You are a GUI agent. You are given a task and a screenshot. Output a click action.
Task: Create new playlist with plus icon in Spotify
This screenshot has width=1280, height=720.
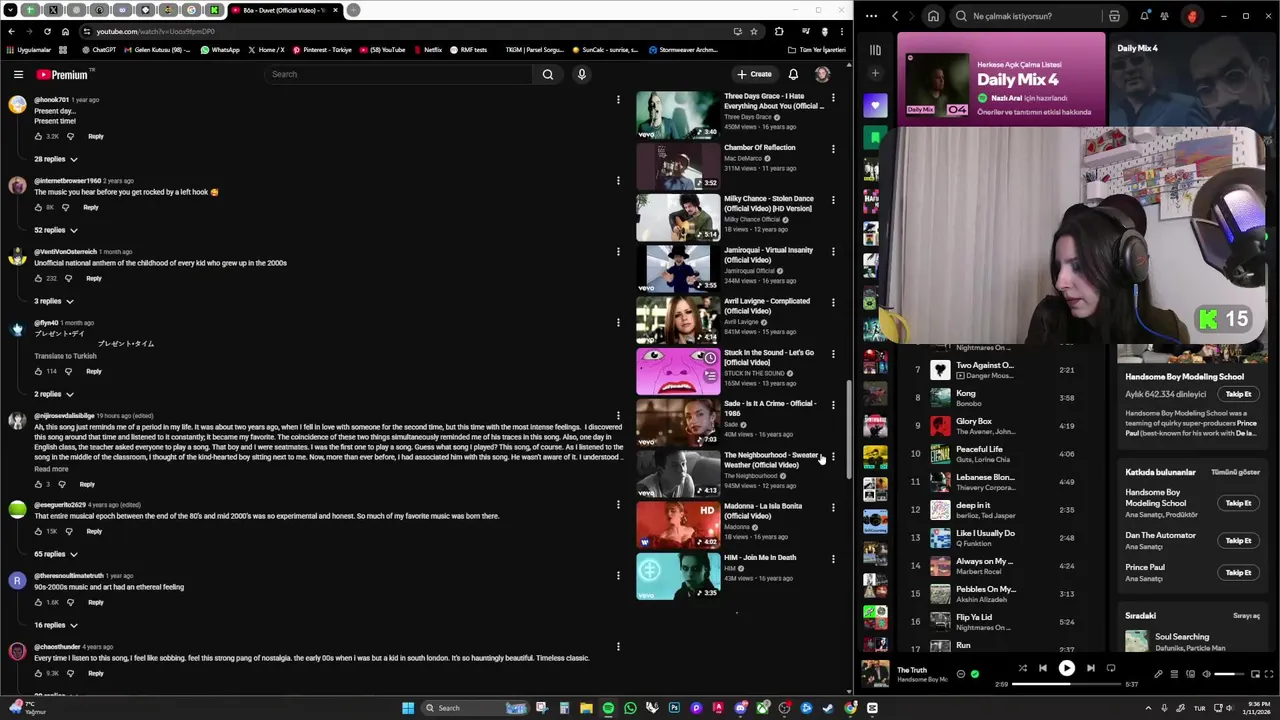[875, 73]
